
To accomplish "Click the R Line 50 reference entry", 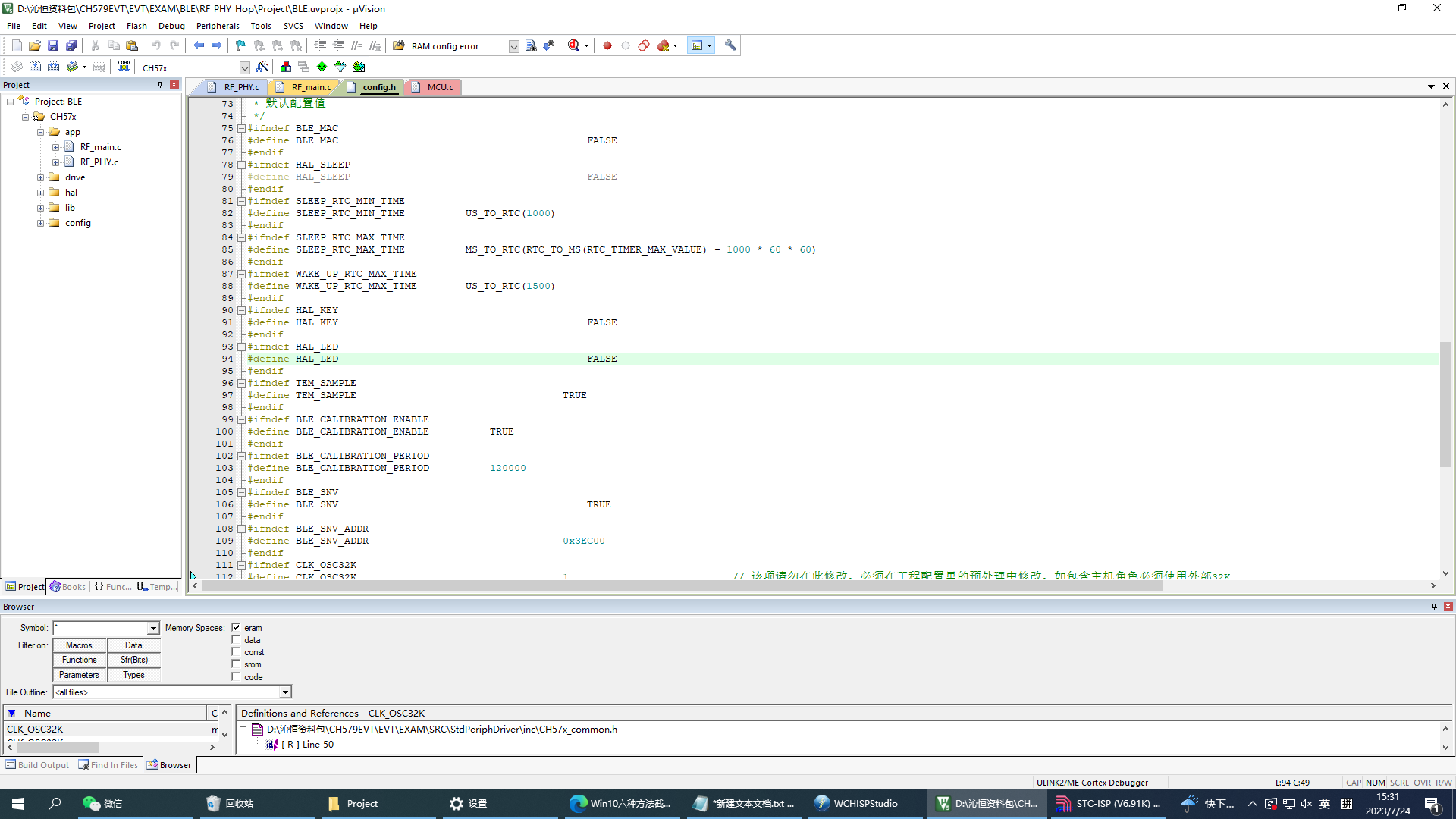I will click(308, 745).
